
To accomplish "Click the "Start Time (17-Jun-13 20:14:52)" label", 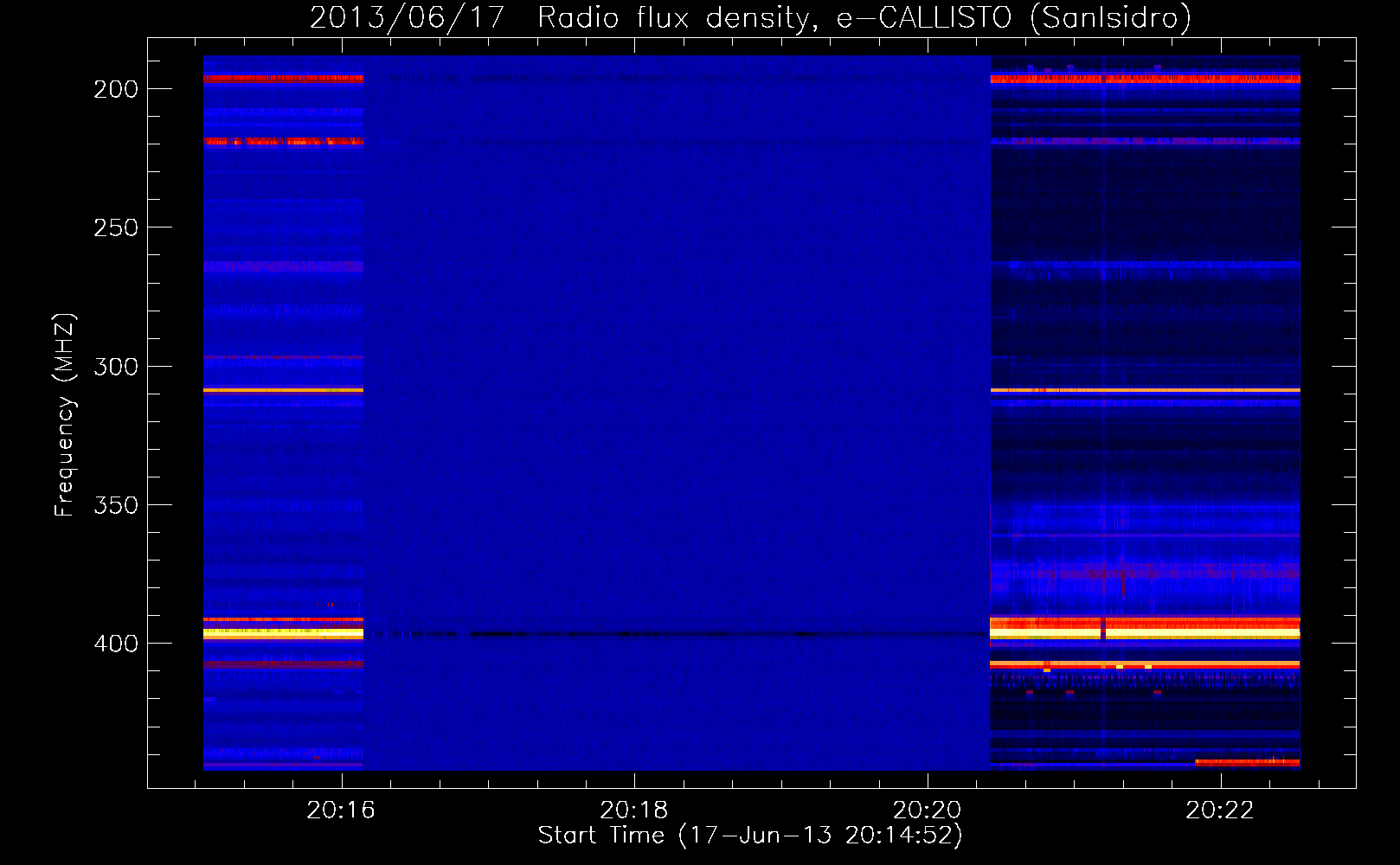I will (x=750, y=836).
